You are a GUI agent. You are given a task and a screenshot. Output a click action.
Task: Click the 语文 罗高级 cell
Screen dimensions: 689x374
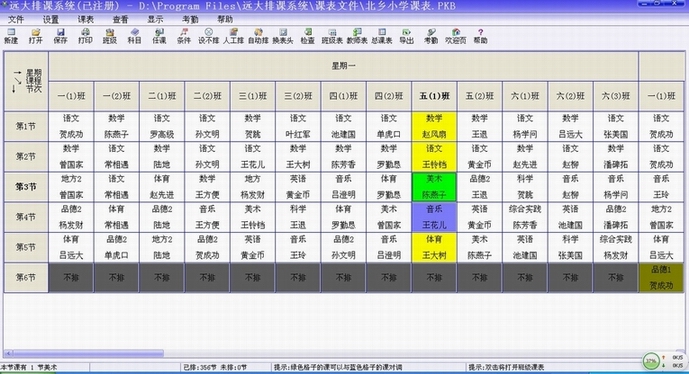click(162, 126)
